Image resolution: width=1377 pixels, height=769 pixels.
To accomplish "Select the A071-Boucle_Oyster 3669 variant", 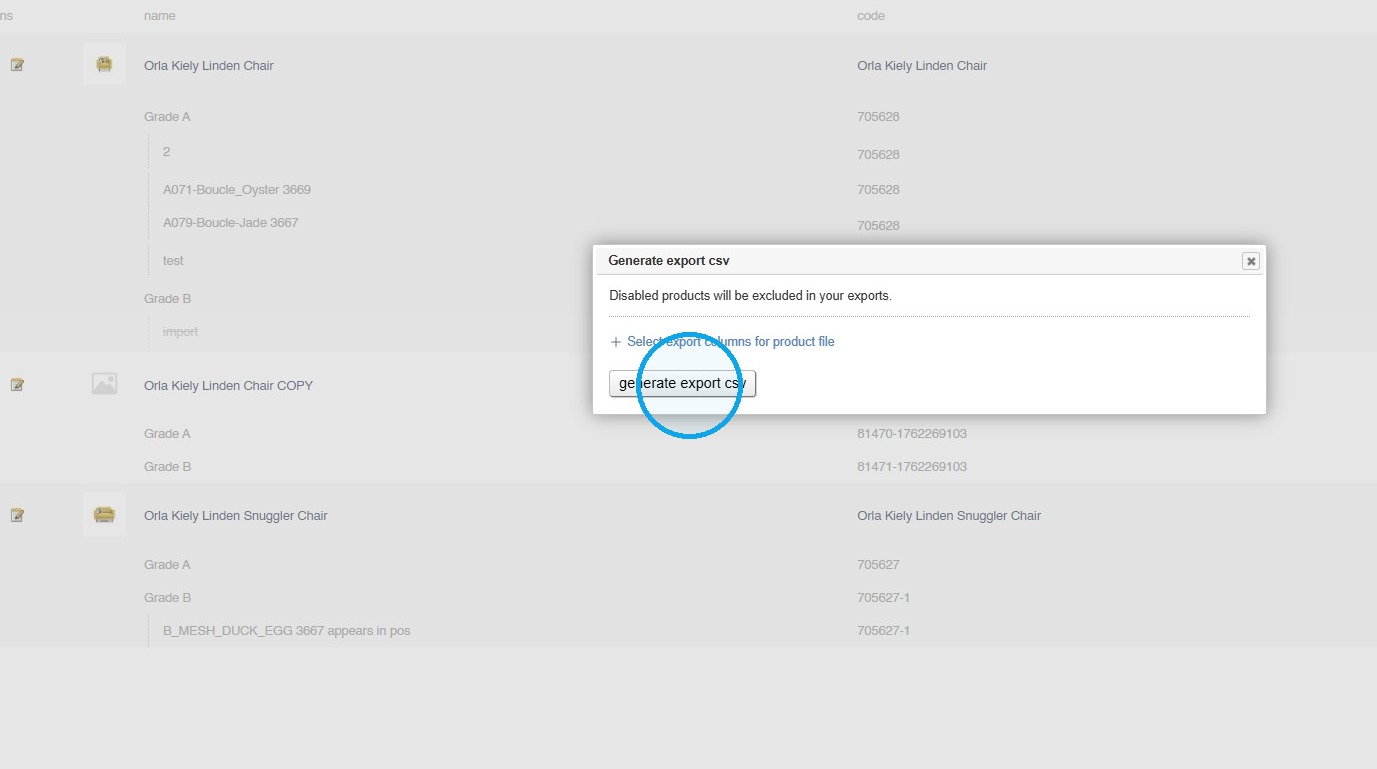I will (237, 190).
